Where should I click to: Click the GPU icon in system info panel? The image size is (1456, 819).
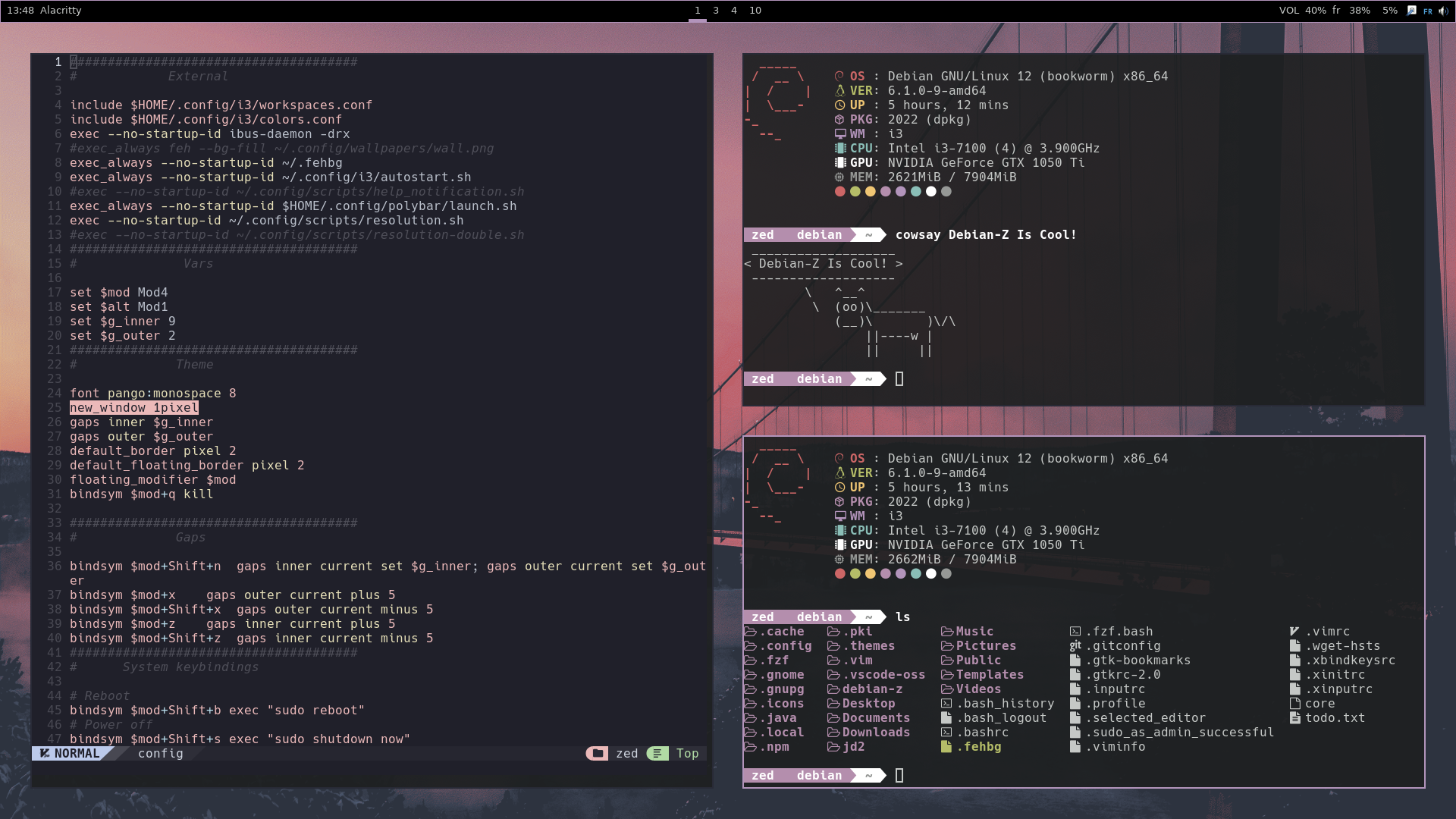pos(841,162)
